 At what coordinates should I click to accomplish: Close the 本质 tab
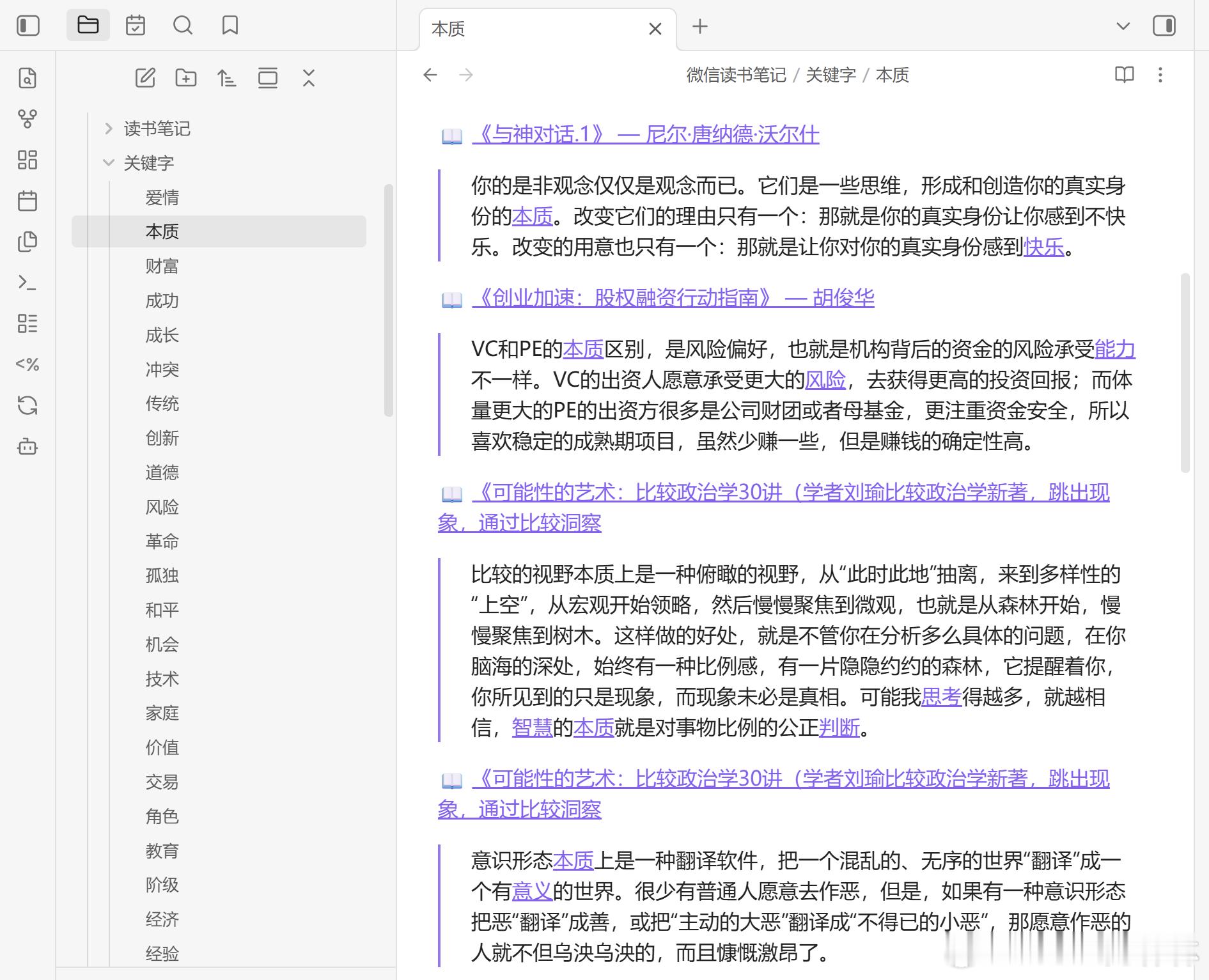(655, 29)
